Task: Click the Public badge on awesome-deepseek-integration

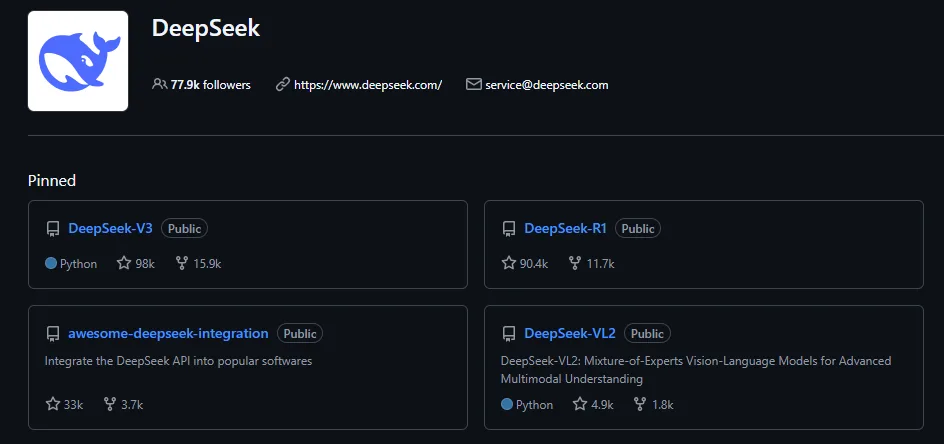Action: pos(300,333)
